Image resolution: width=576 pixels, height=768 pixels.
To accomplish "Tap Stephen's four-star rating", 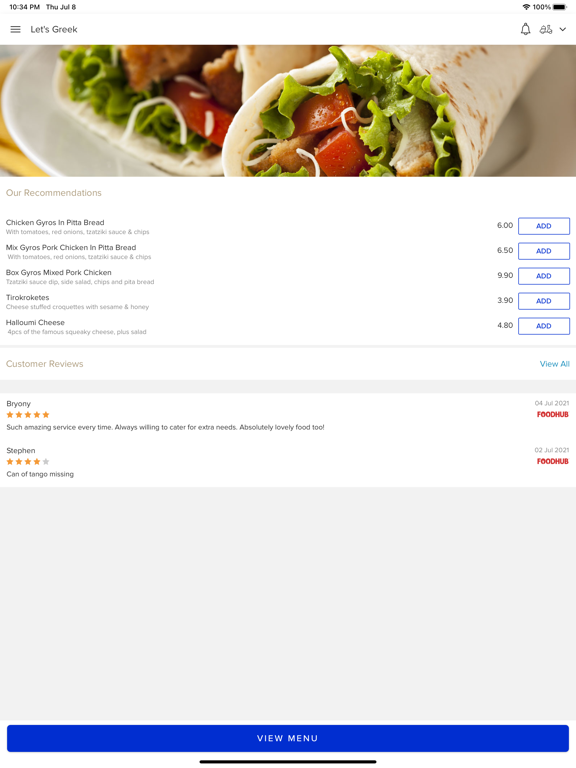I will [x=28, y=462].
